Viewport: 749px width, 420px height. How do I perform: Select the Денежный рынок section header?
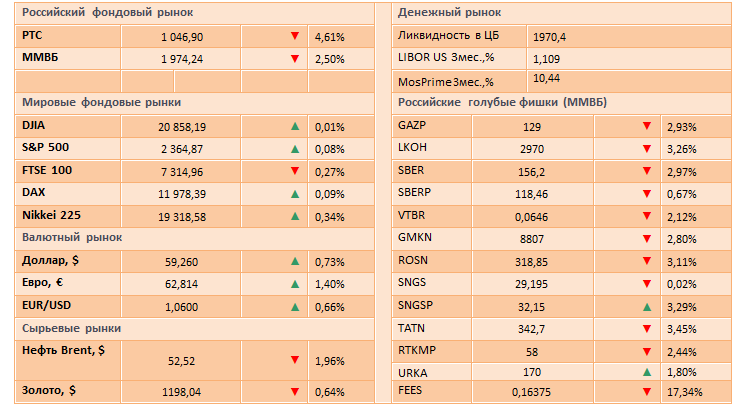tap(449, 12)
